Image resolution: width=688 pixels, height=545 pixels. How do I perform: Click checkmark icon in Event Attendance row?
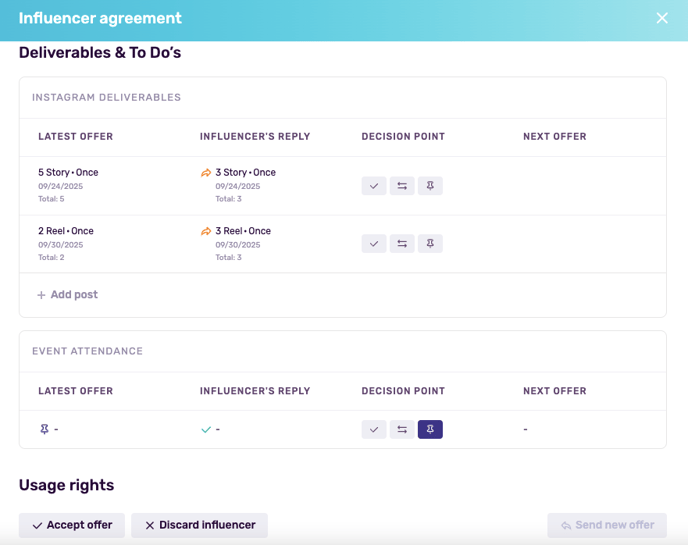[374, 429]
